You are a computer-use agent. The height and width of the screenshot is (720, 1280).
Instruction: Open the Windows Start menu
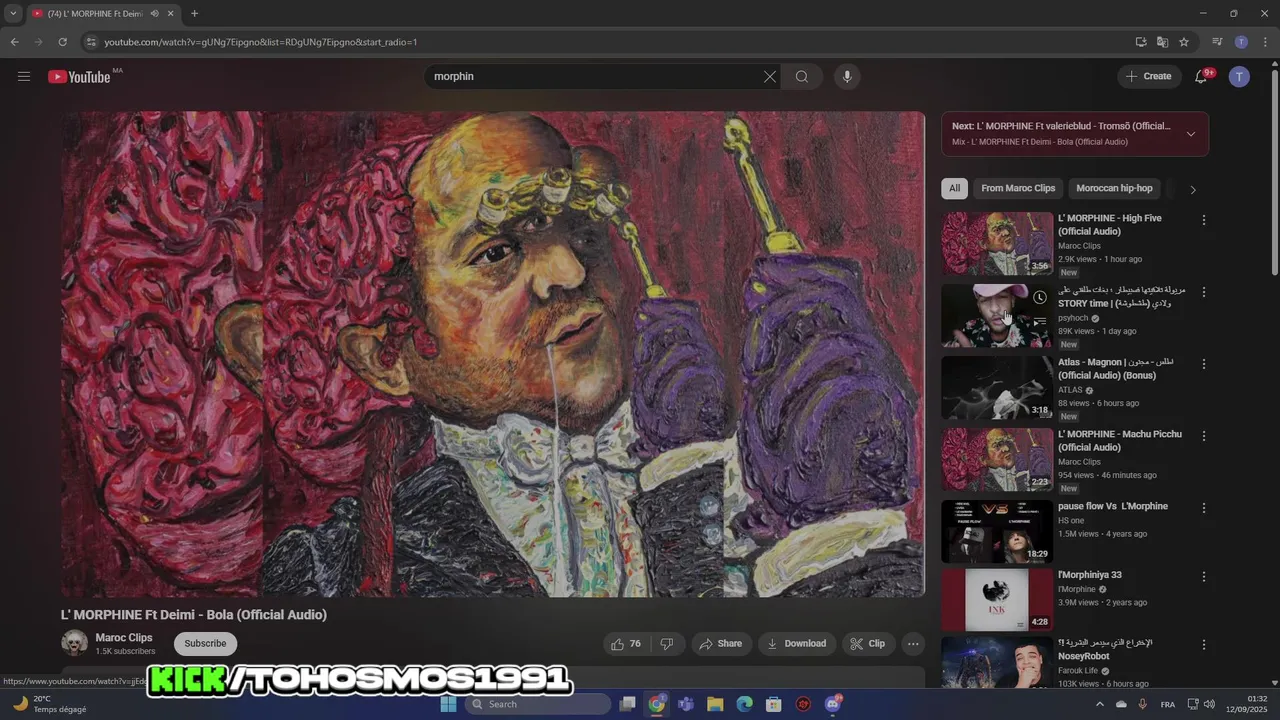448,704
